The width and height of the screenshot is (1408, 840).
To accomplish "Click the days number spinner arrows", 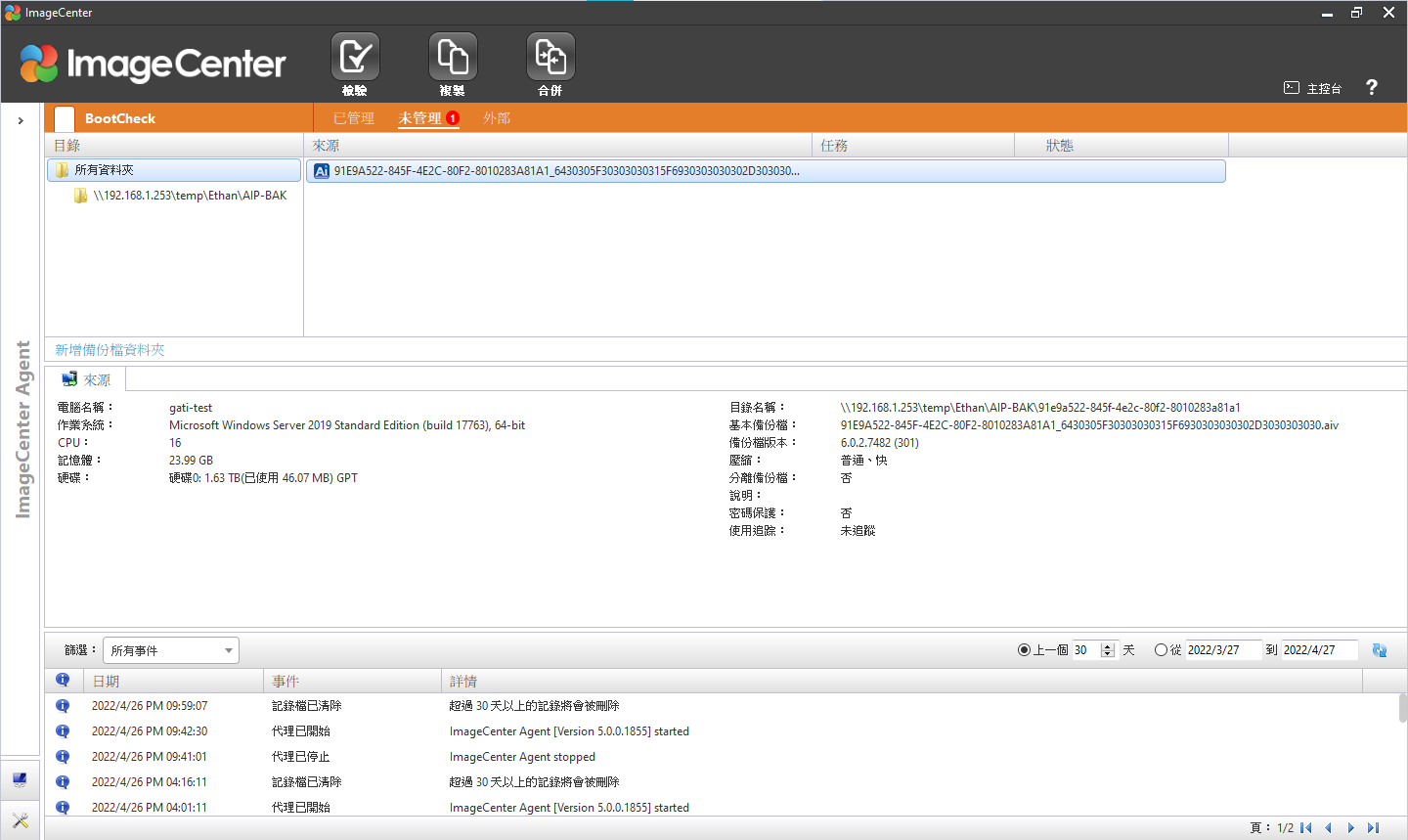I will tap(1108, 650).
